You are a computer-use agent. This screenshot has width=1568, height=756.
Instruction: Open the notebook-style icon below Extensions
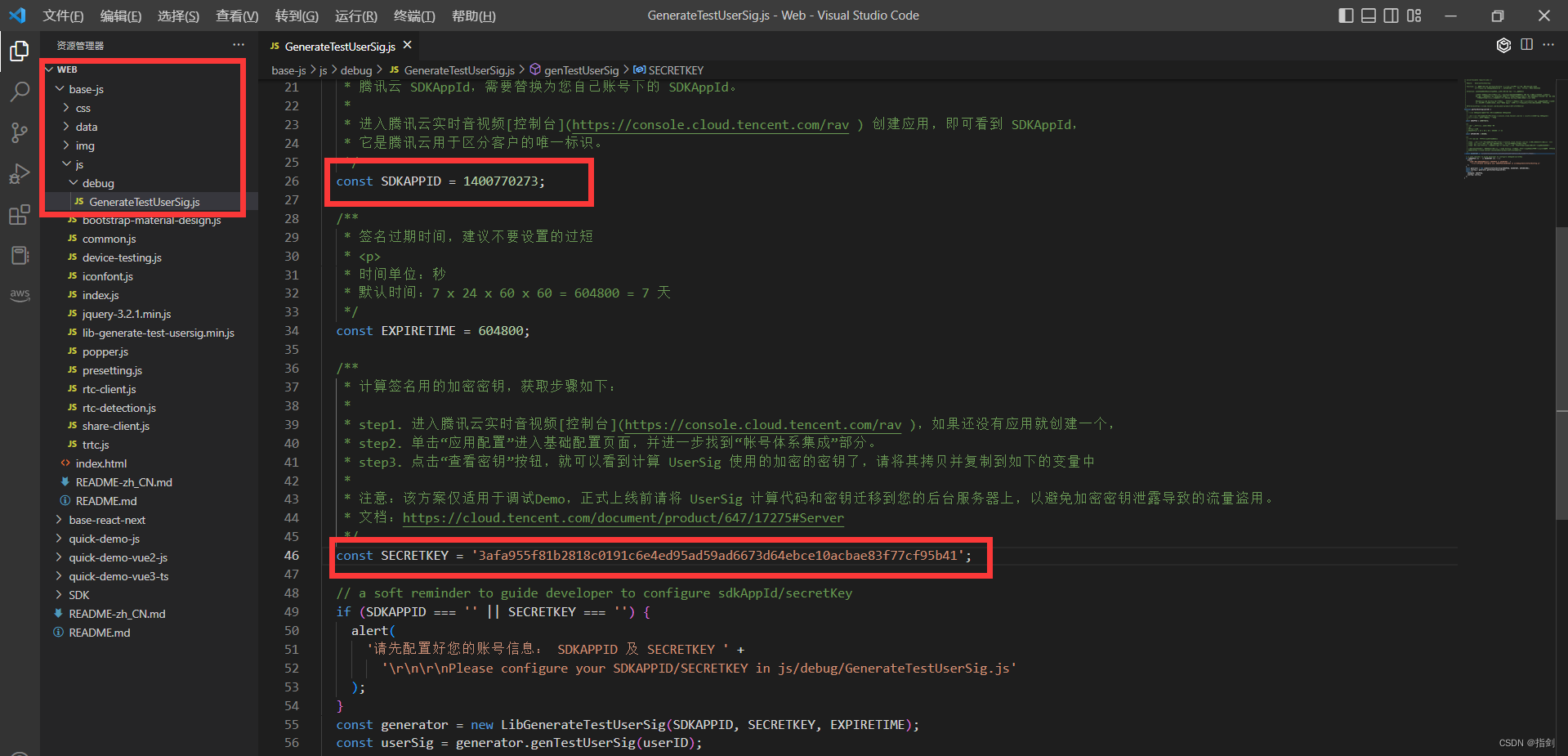20,256
